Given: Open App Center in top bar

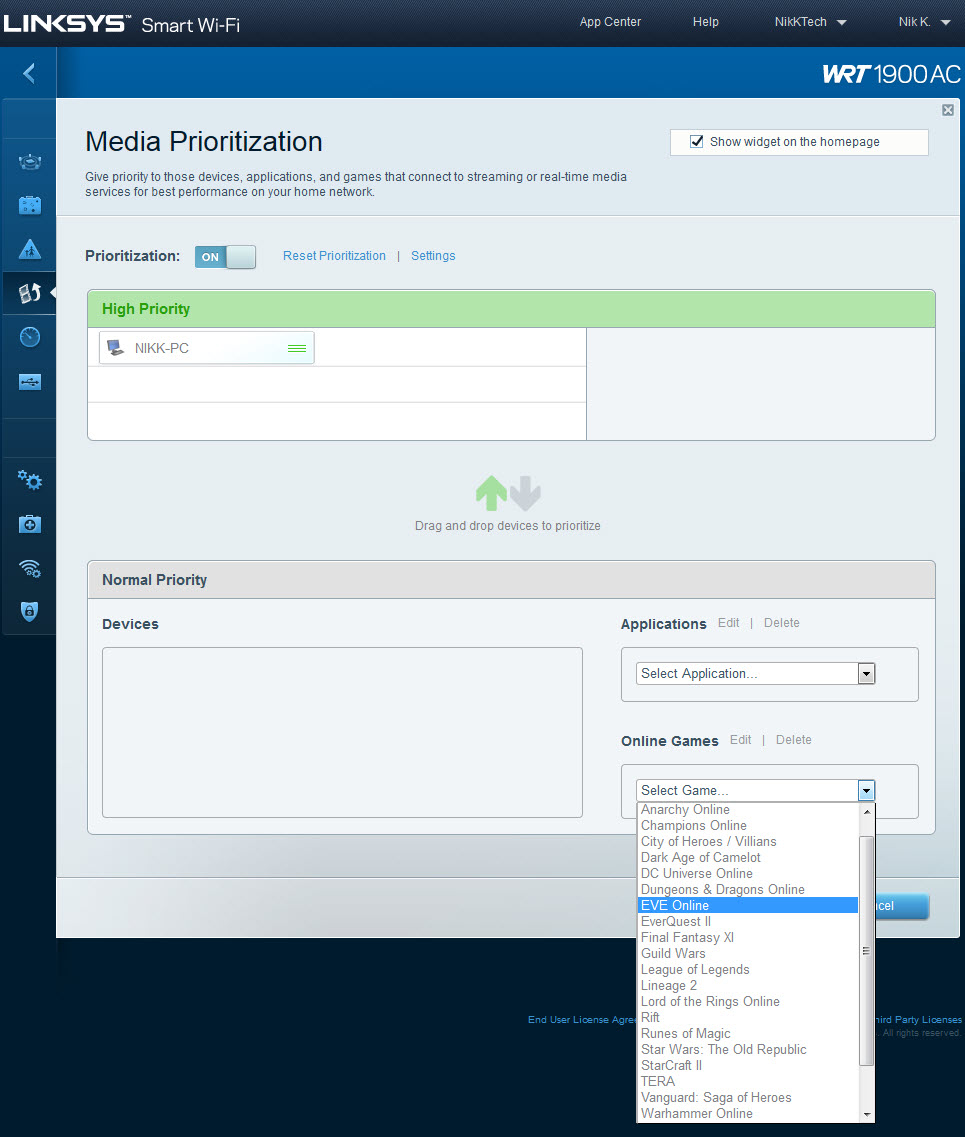Looking at the screenshot, I should [610, 22].
